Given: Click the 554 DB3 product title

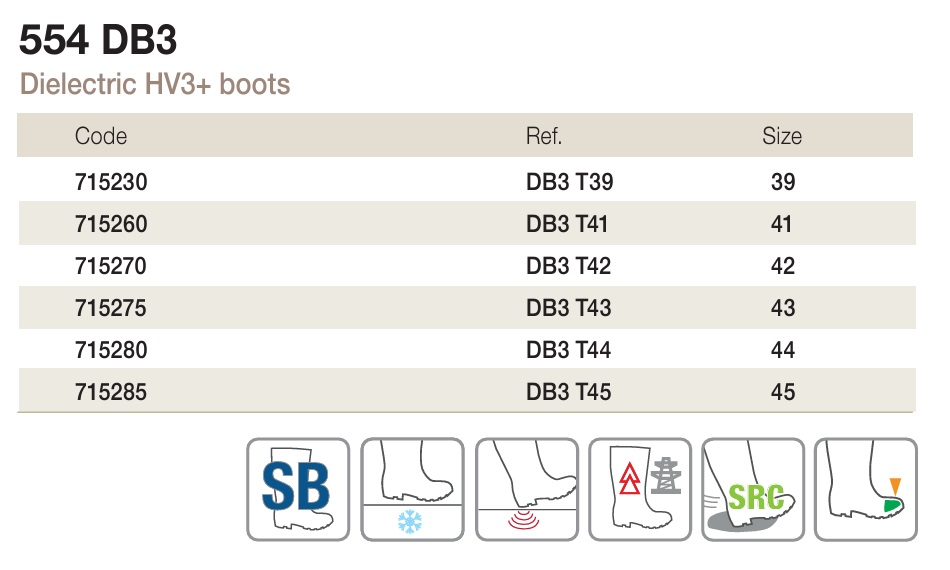Looking at the screenshot, I should pos(98,40).
